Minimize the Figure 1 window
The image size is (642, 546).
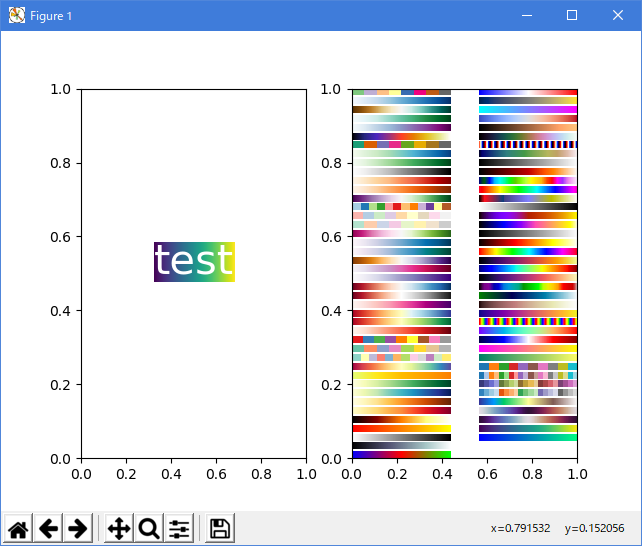[x=526, y=16]
